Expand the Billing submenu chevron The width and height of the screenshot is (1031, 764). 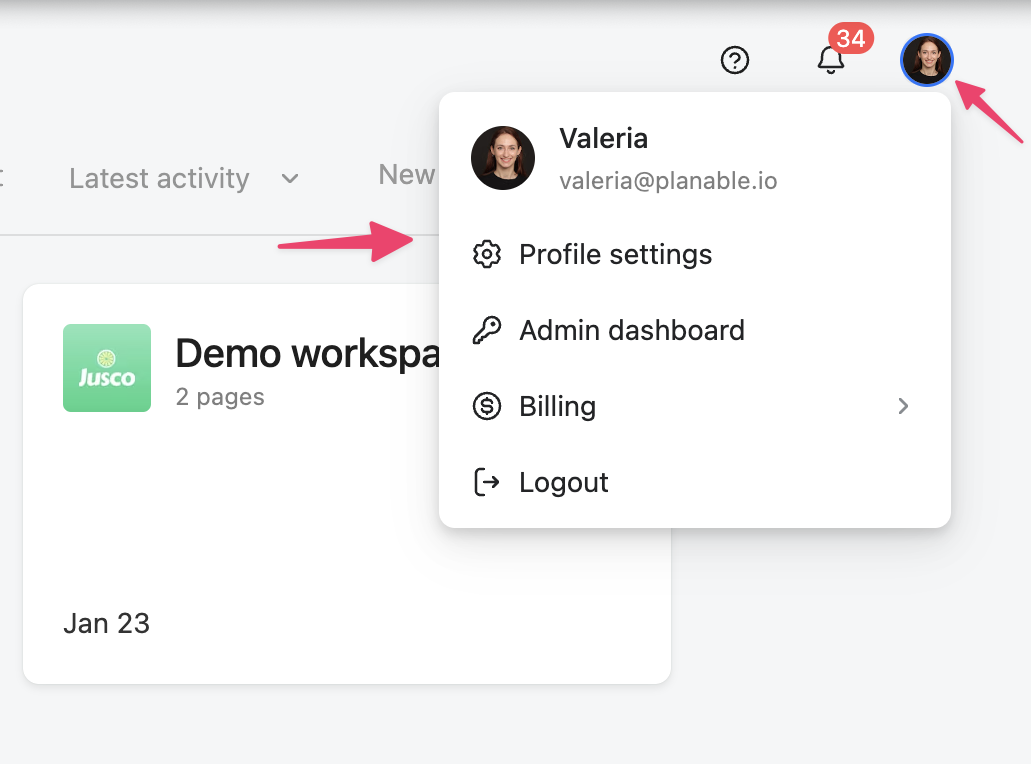(x=903, y=406)
